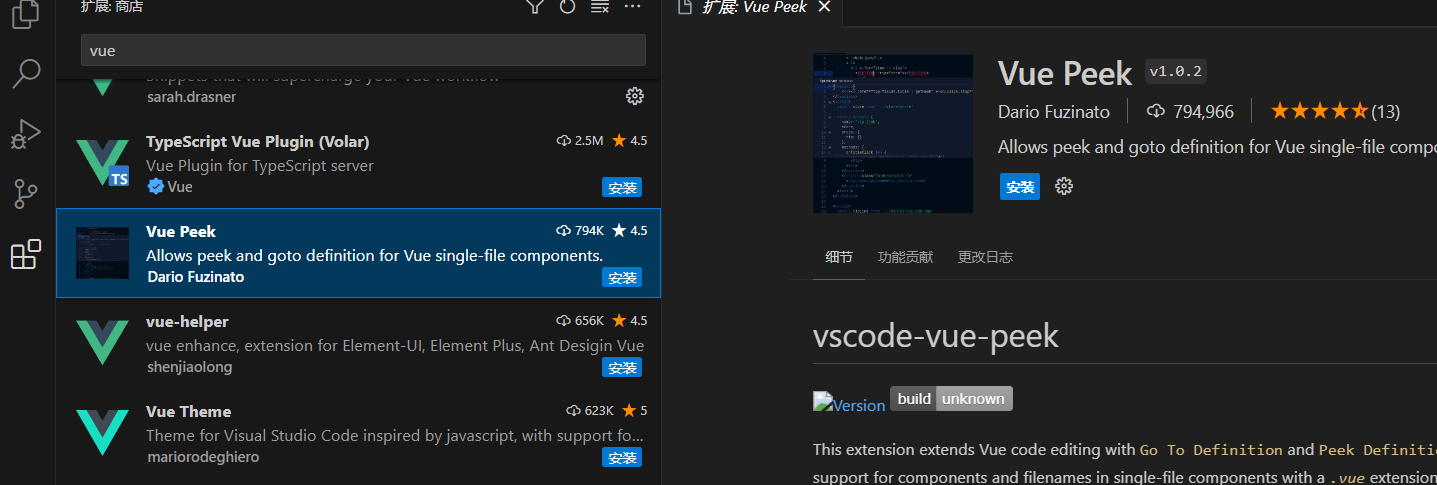Click the Vue Peek list rating 4.5
1437x485 pixels.
[629, 231]
